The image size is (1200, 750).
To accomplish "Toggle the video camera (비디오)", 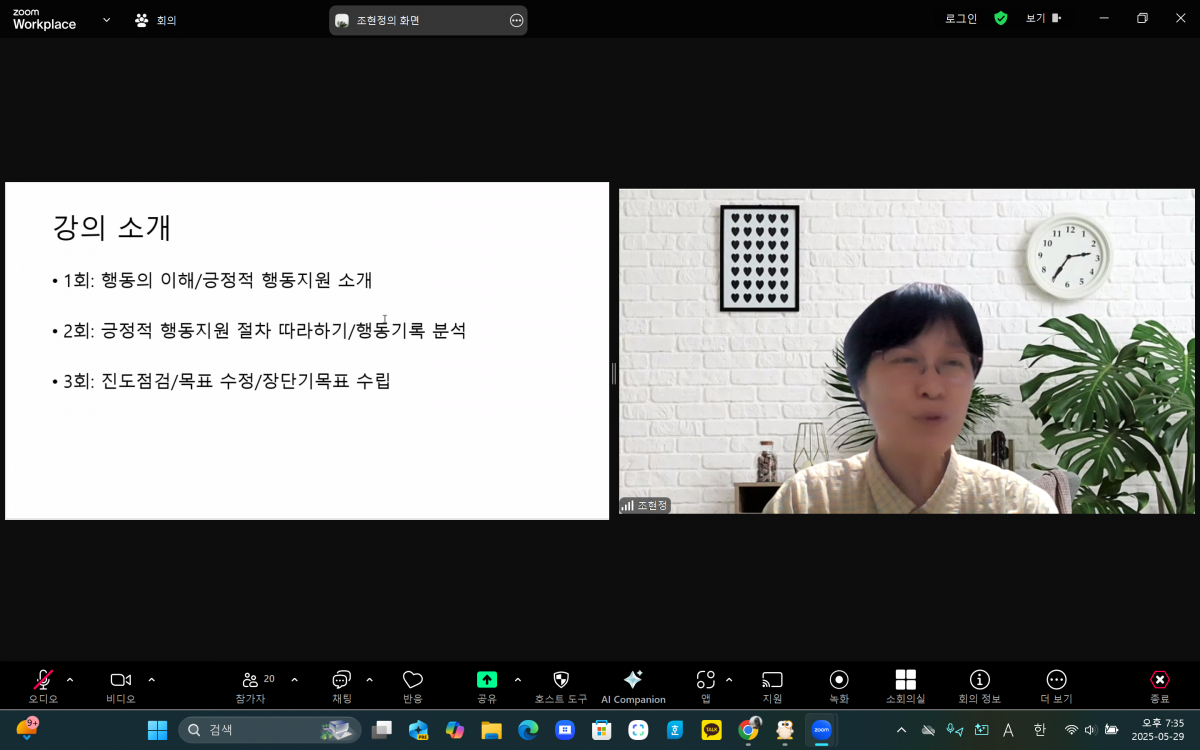I will (120, 681).
